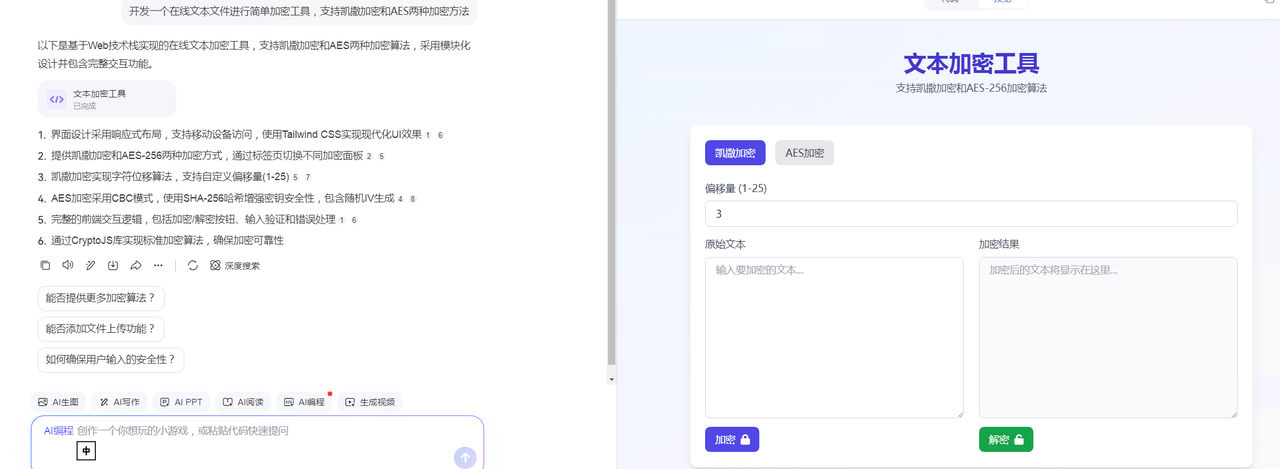Image resolution: width=1280 pixels, height=469 pixels.
Task: Click the subtitle 支持凯撒加密和AES-256加密算法
Action: 971,88
